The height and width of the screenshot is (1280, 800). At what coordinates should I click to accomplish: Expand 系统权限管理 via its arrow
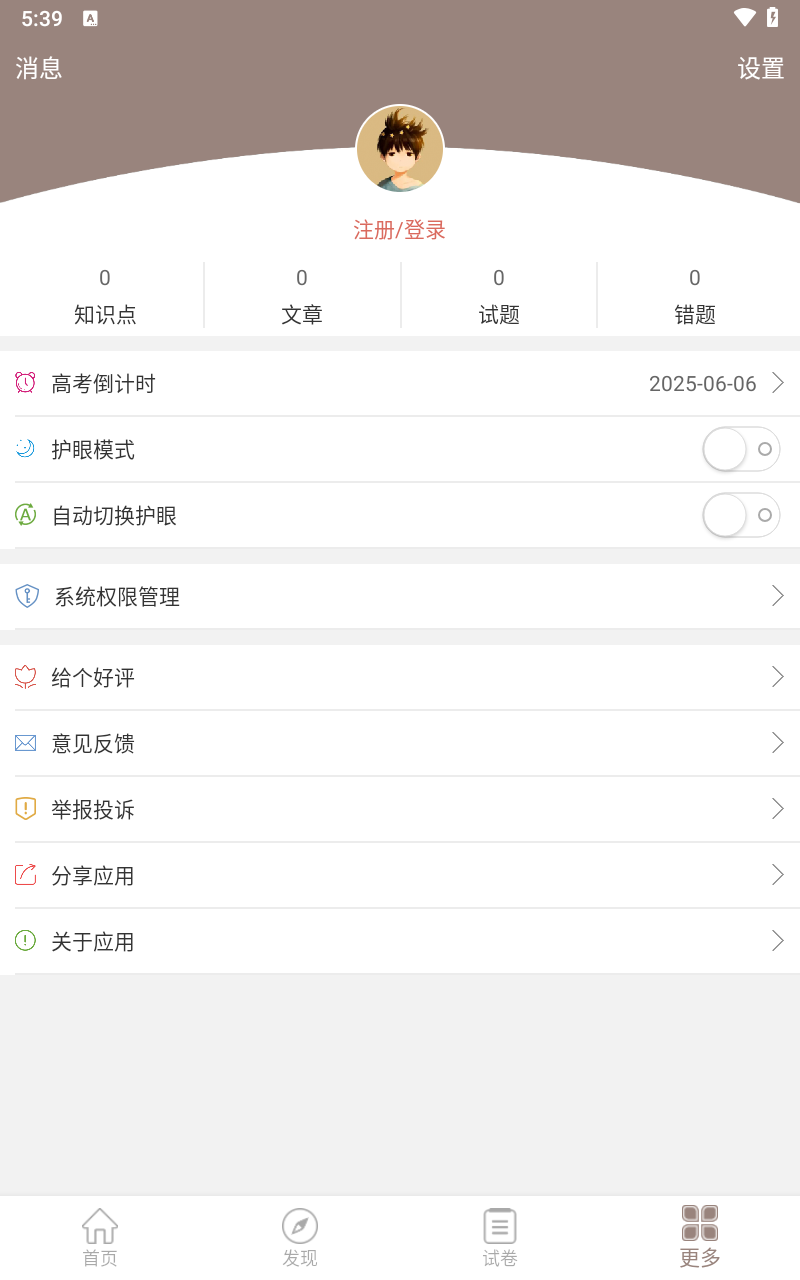(777, 596)
